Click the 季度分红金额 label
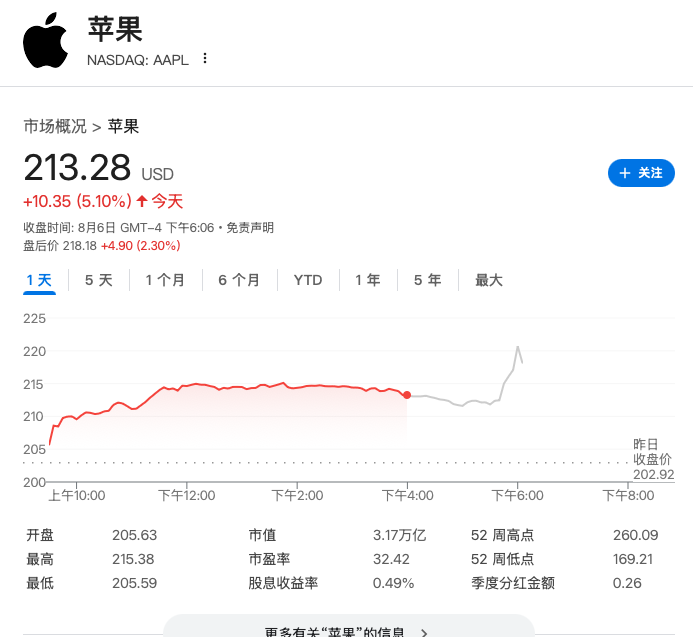Image resolution: width=693 pixels, height=637 pixels. pos(513,583)
